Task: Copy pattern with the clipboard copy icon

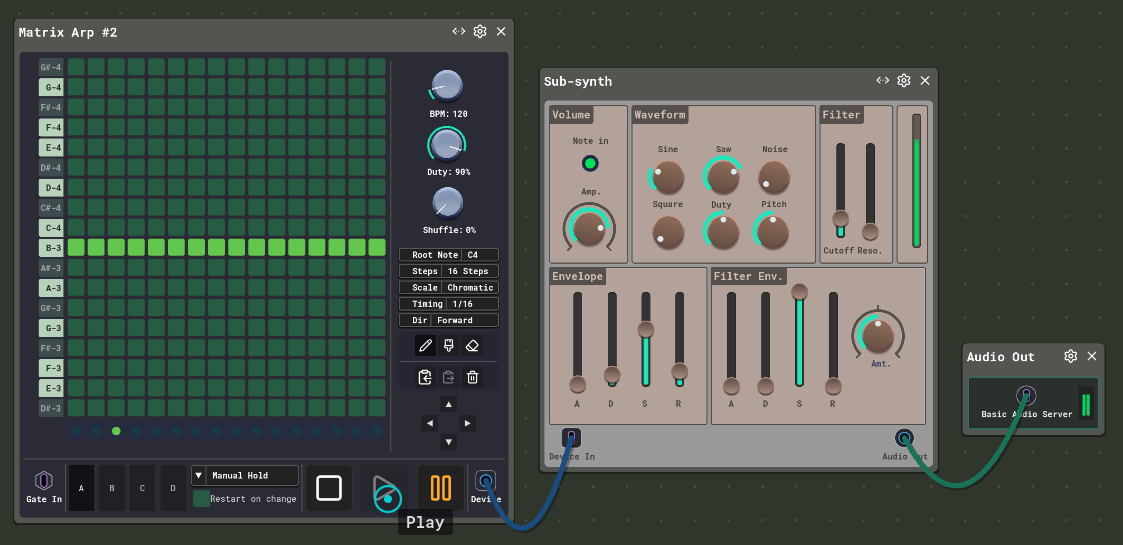Action: coord(425,377)
